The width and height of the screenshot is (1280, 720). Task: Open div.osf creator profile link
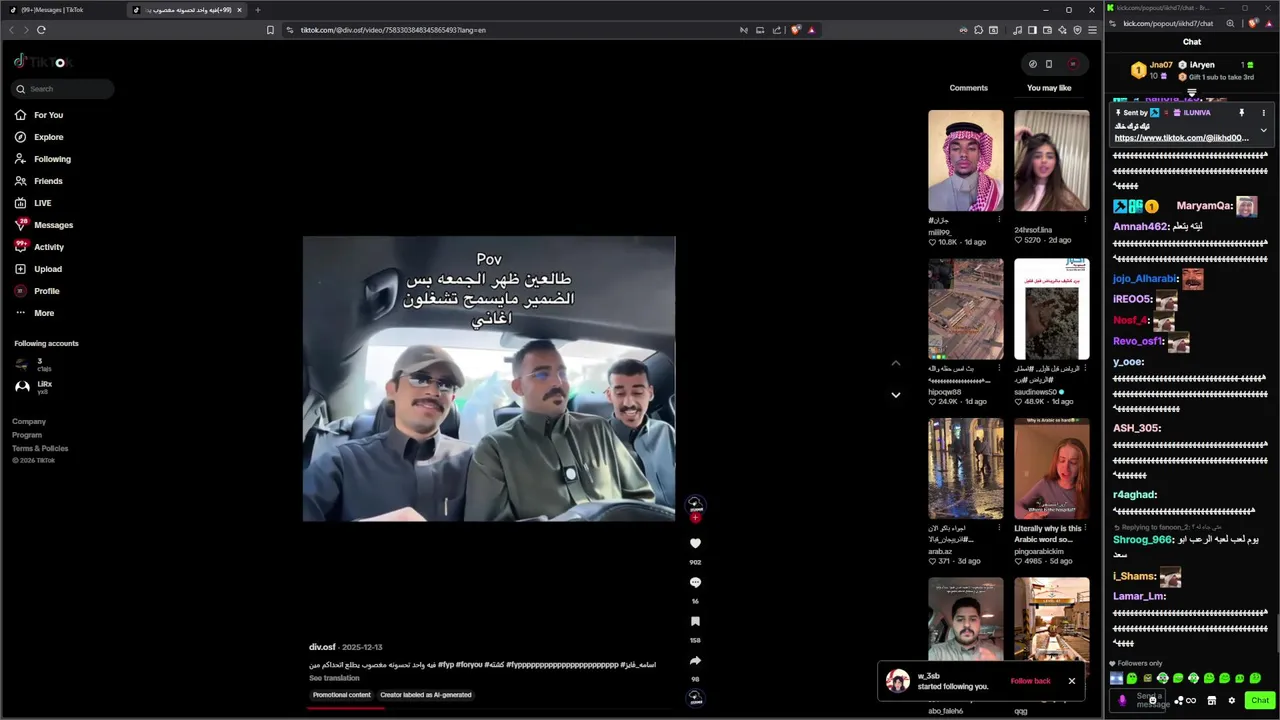pos(322,647)
